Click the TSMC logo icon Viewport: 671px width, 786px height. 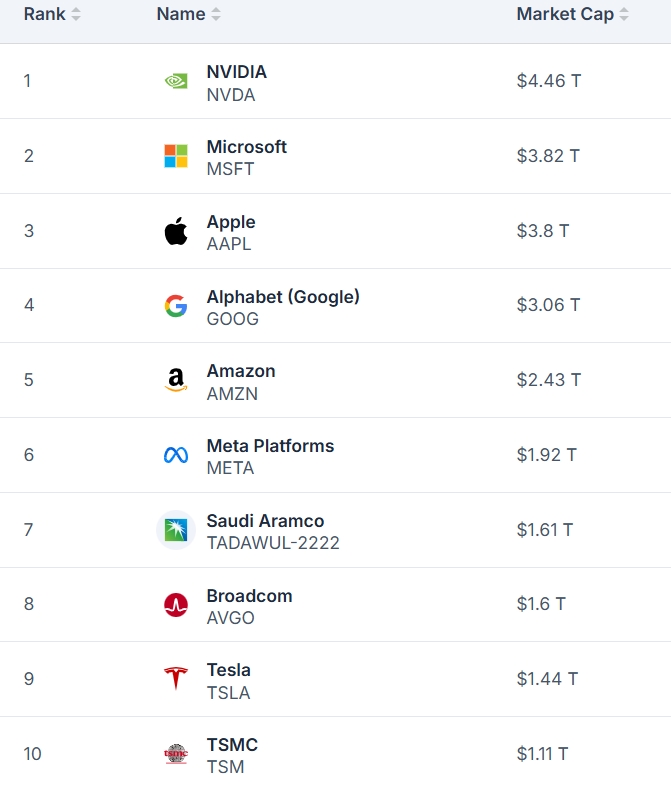(176, 754)
